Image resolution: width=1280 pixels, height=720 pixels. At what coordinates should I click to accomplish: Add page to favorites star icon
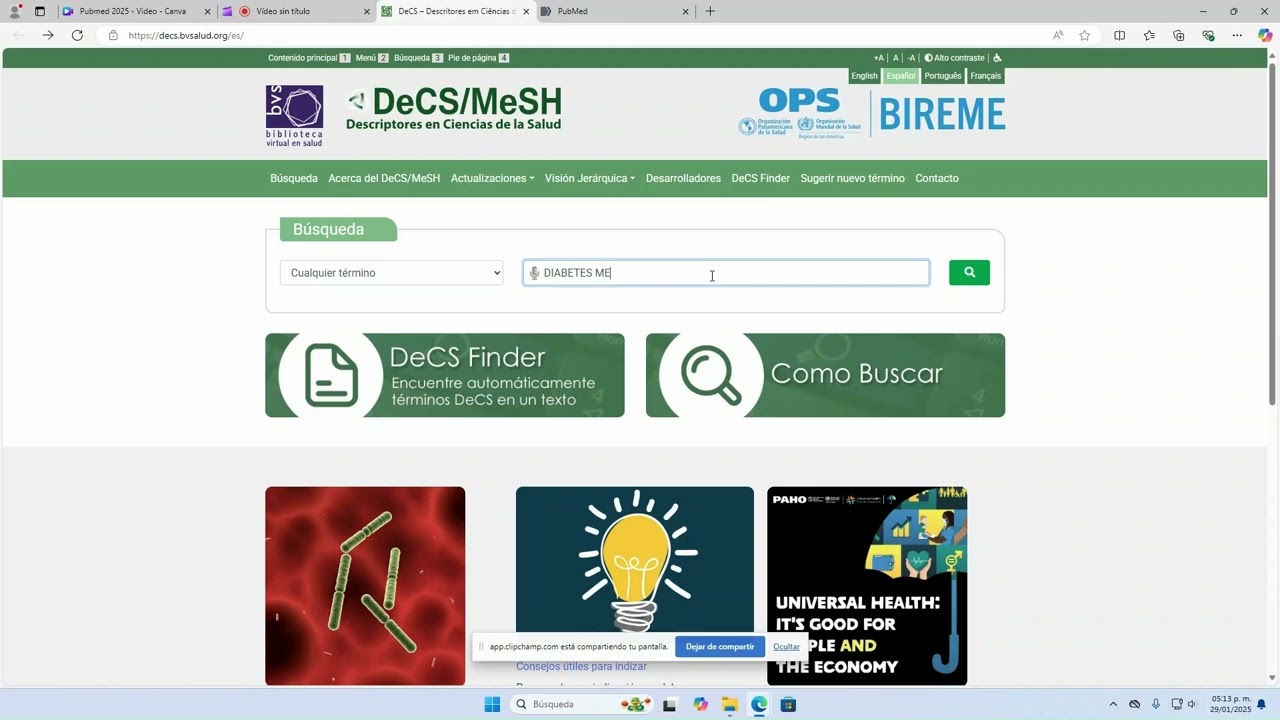(x=1085, y=35)
